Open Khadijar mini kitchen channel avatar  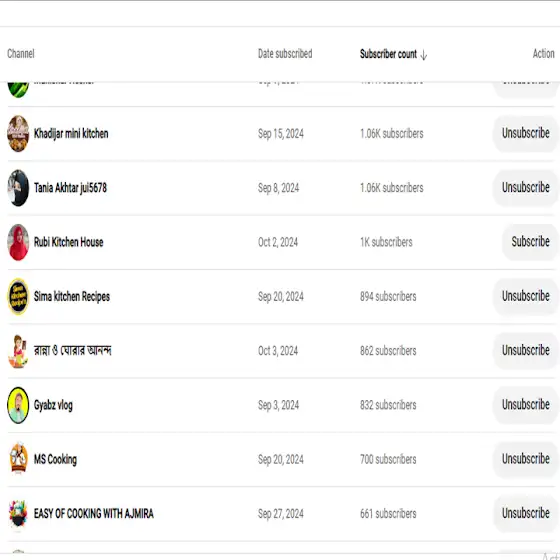(18, 134)
